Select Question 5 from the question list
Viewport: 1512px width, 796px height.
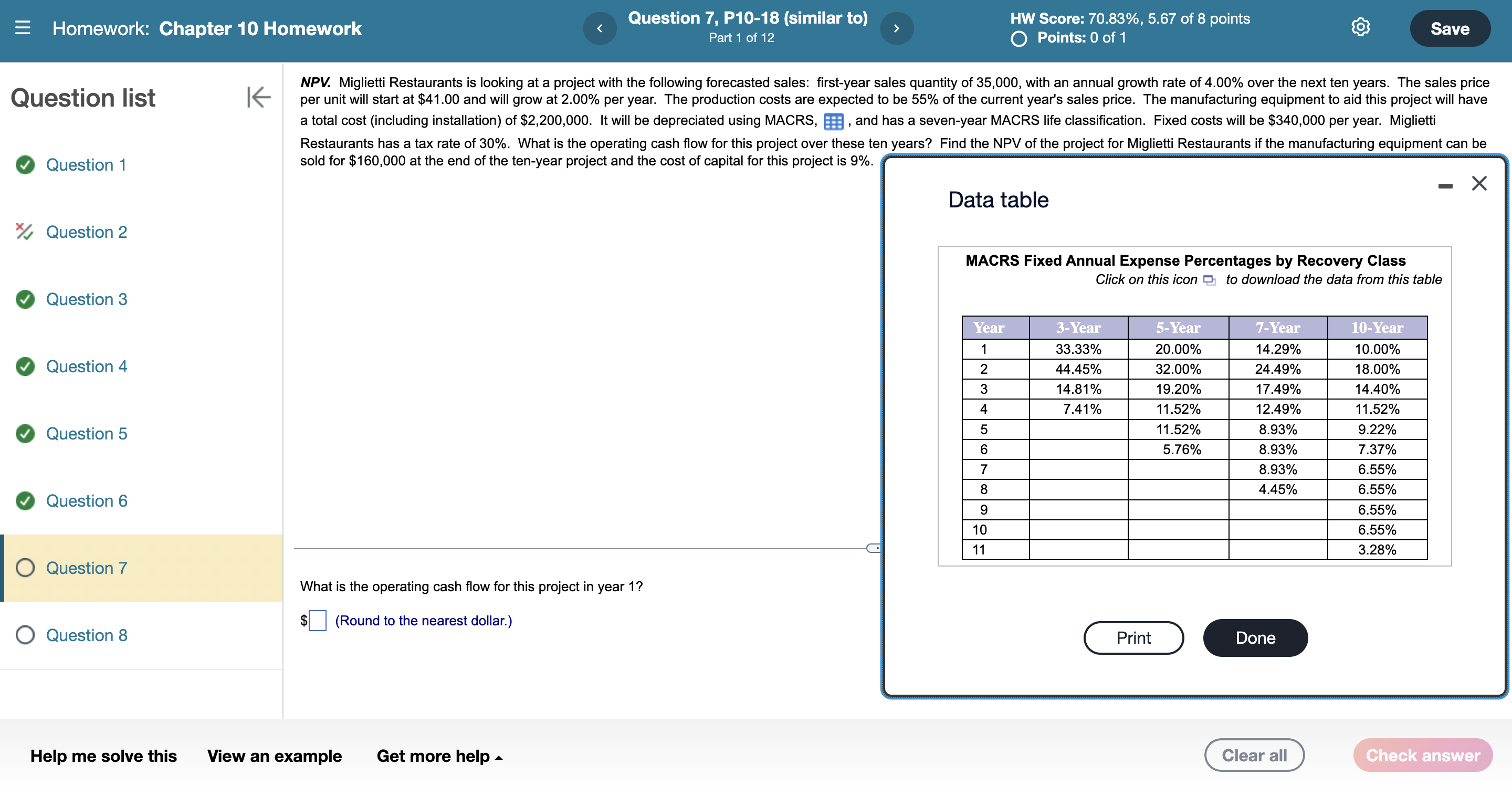(86, 433)
